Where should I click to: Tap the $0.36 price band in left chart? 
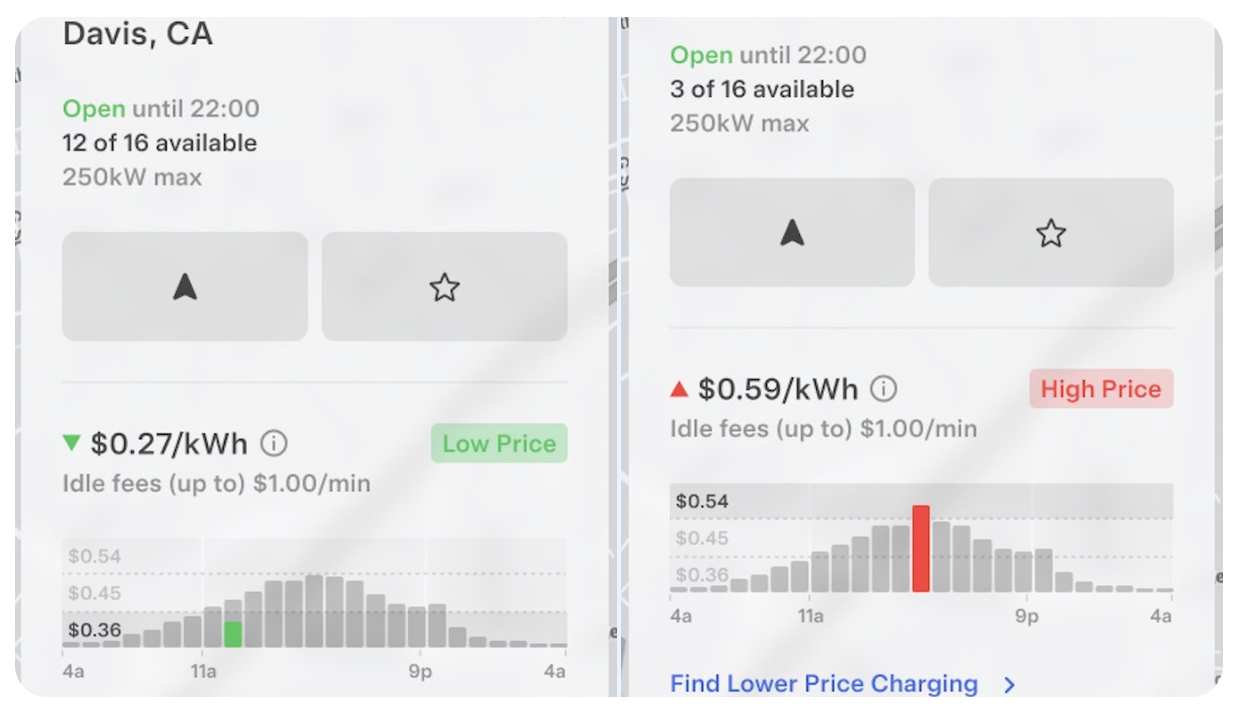pyautogui.click(x=94, y=630)
